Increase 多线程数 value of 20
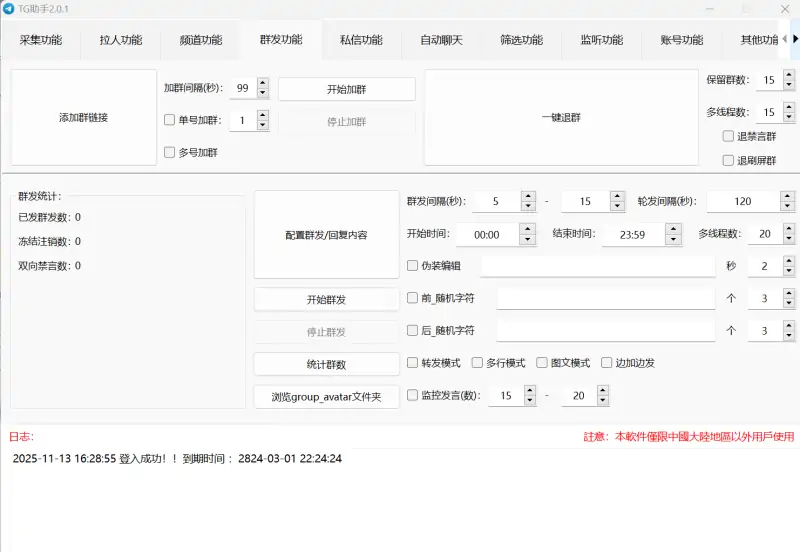Image resolution: width=800 pixels, height=552 pixels. (x=789, y=229)
